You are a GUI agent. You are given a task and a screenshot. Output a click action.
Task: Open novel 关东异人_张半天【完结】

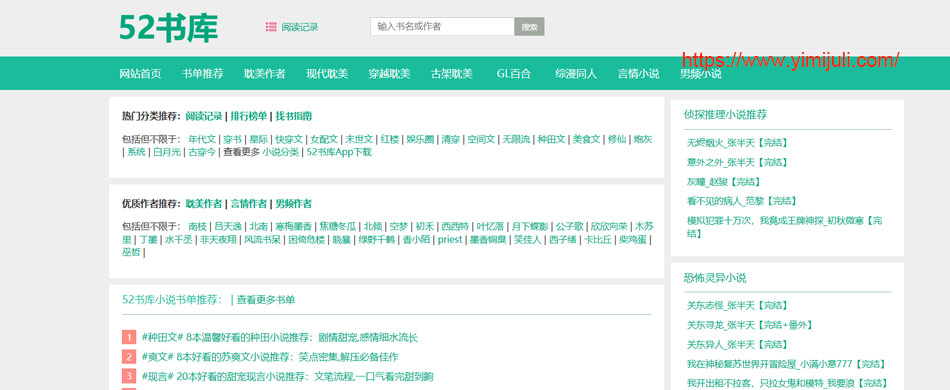pos(737,345)
